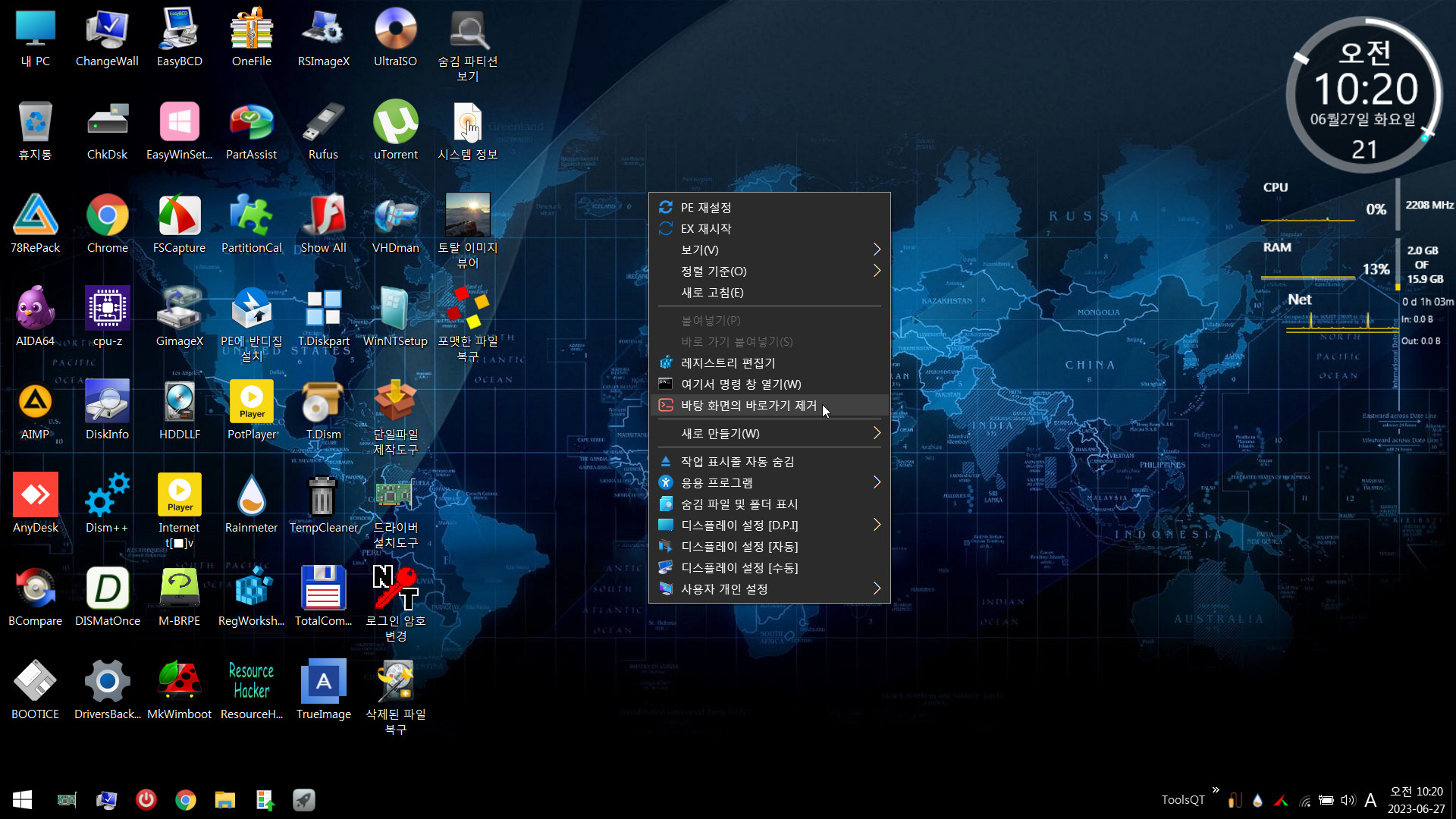
Task: Select the uTorrent desktop icon
Action: [x=395, y=130]
